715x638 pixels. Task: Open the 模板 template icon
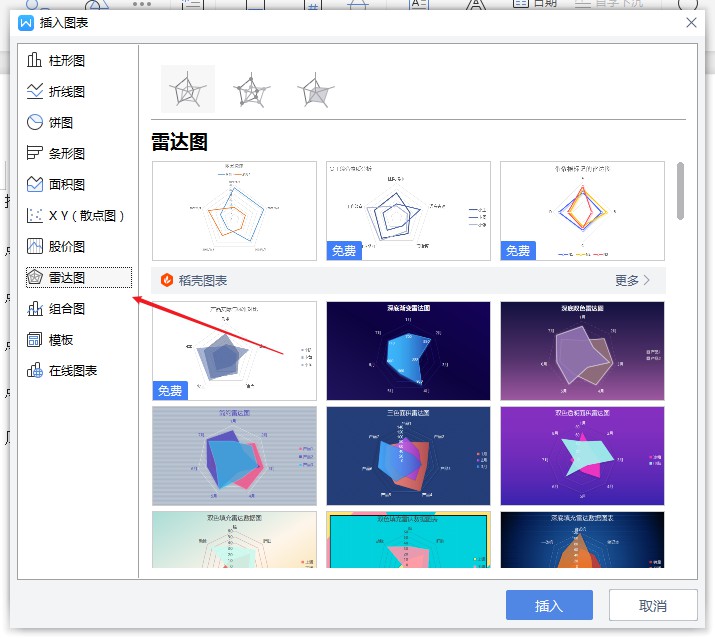(x=34, y=339)
